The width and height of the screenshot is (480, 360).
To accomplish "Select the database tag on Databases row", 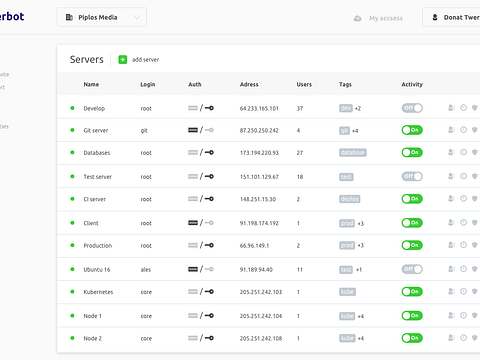I will (x=353, y=153).
